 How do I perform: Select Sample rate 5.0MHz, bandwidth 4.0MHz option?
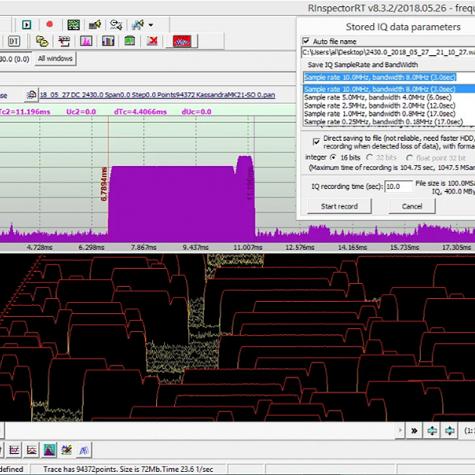pos(378,97)
